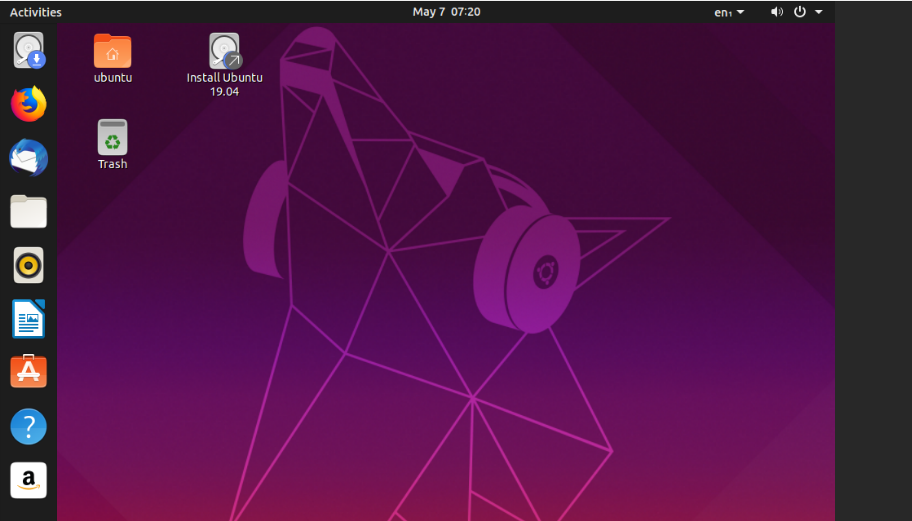Open Thunderbird Mail in the dock
The image size is (912, 521).
coord(29,157)
